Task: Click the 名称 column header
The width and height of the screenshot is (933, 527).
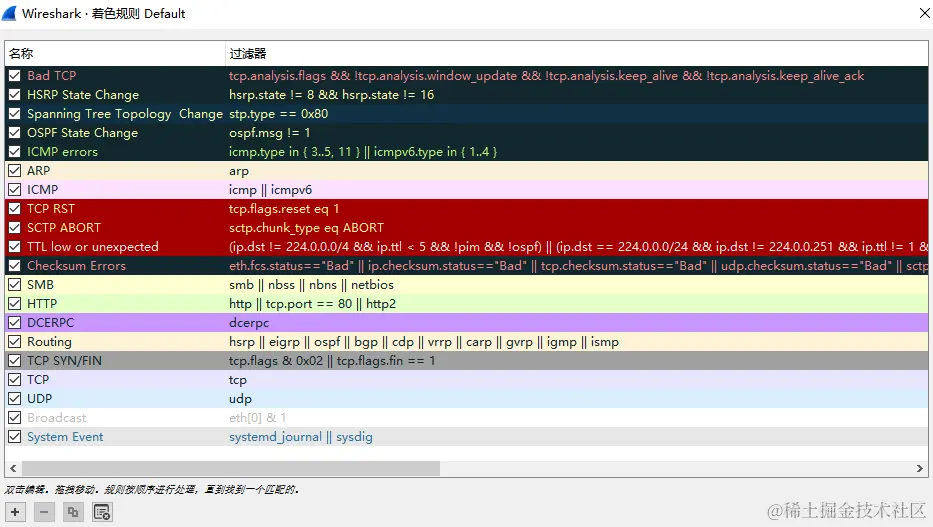Action: [x=115, y=54]
